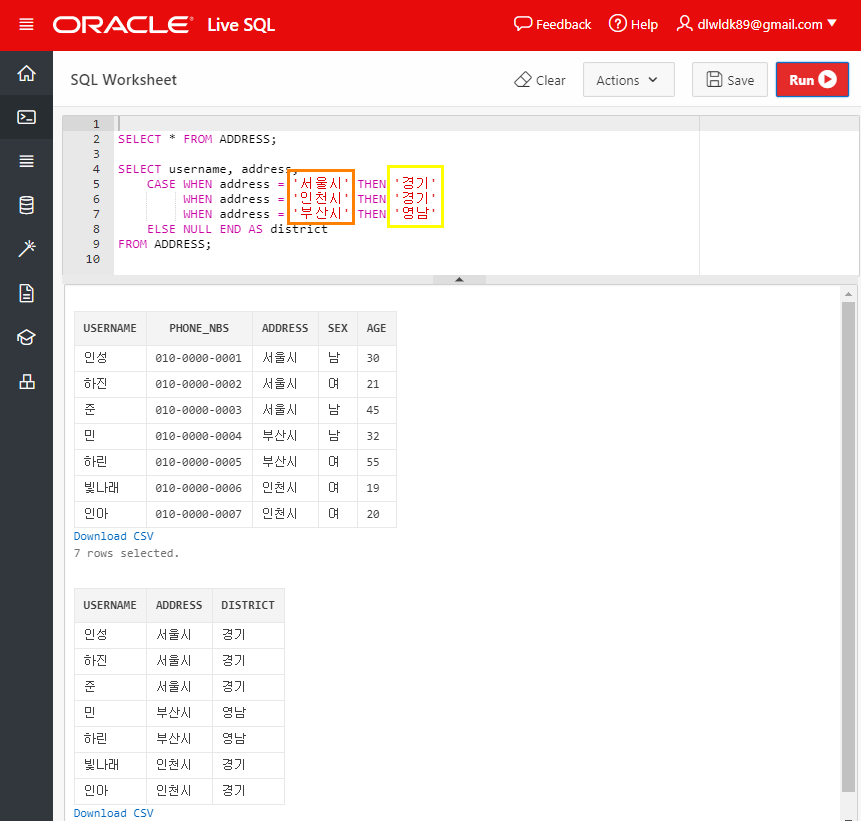Click the SQL Worksheet title
The image size is (861, 821).
[x=124, y=80]
